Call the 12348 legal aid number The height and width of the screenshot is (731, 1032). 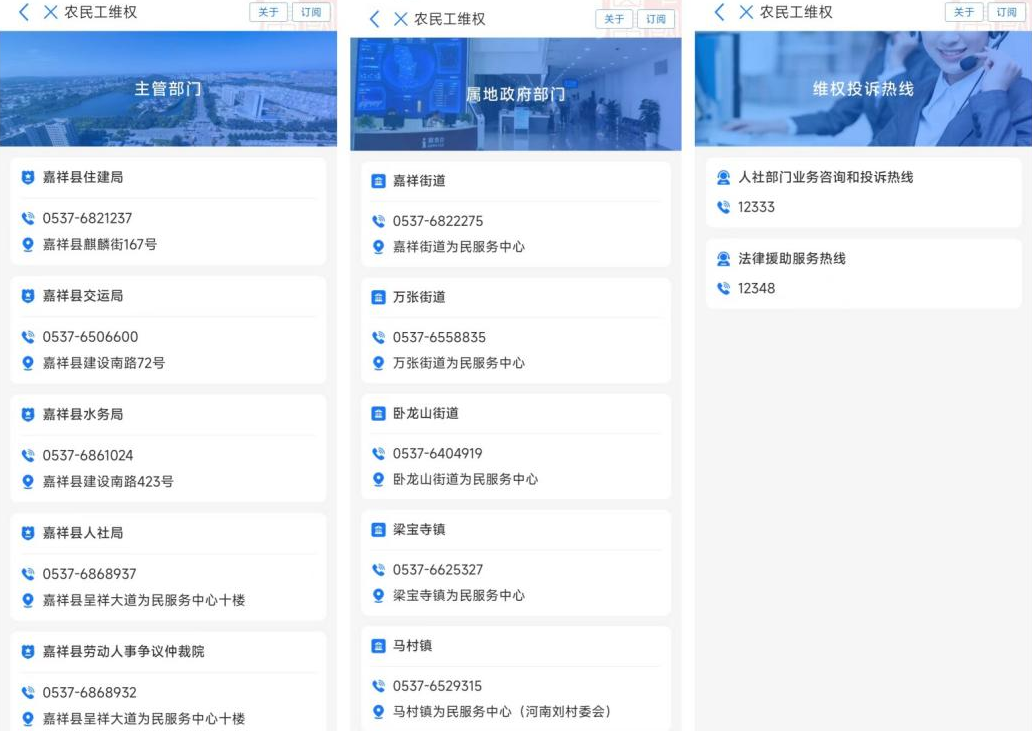pos(756,288)
